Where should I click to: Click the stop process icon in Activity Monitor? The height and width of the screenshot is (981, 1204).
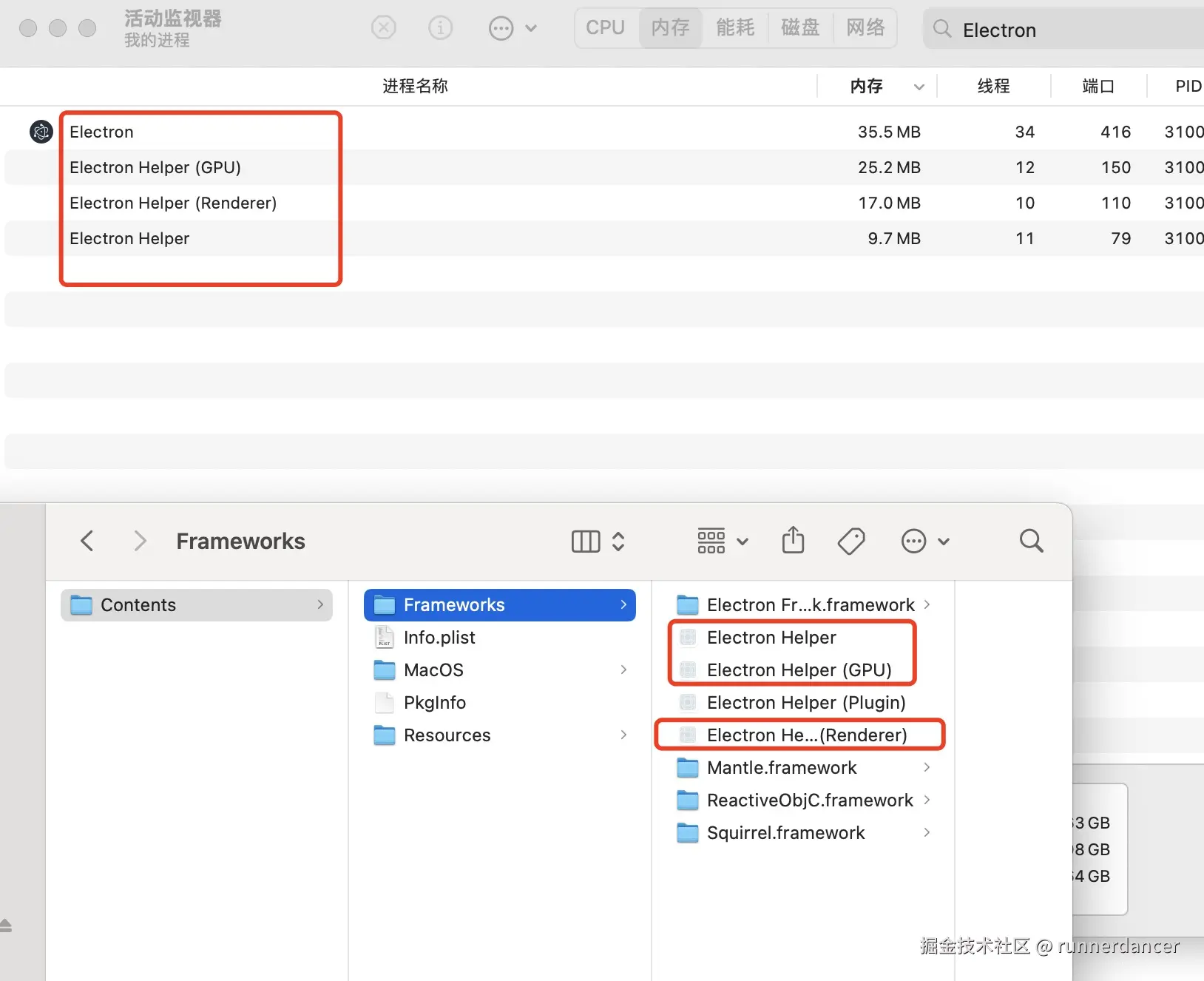tap(383, 28)
